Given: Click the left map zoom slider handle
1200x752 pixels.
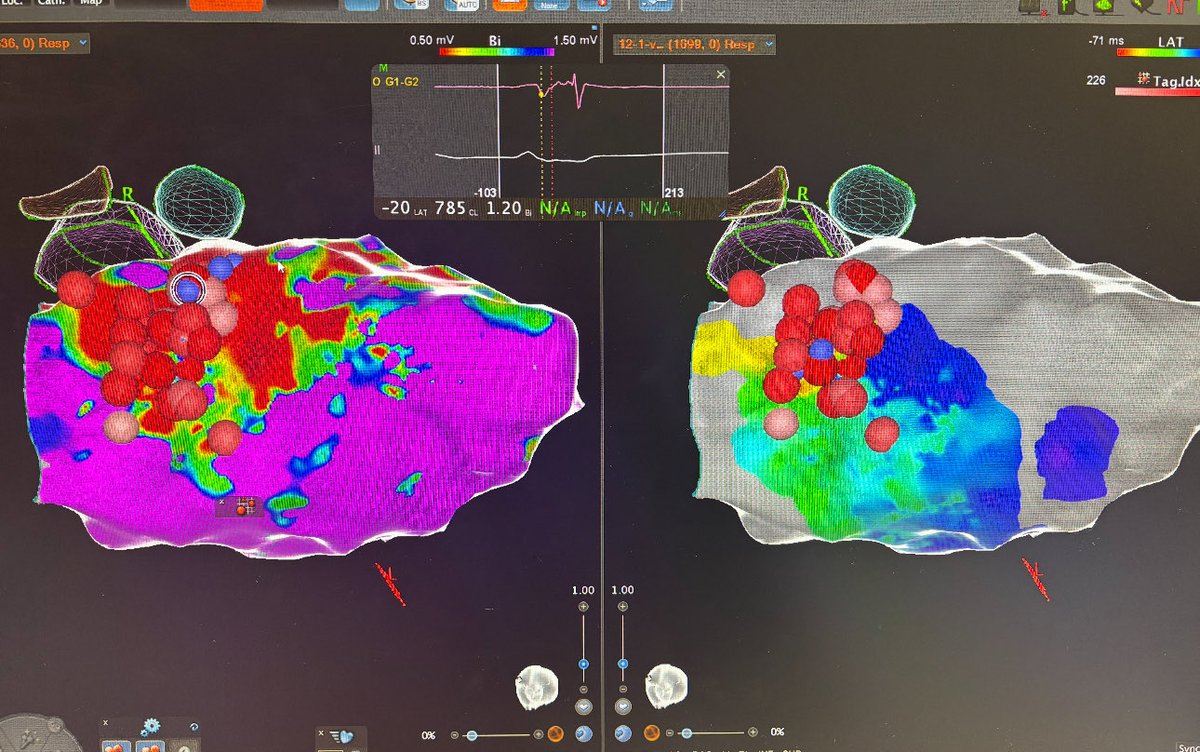Looking at the screenshot, I should 583,664.
